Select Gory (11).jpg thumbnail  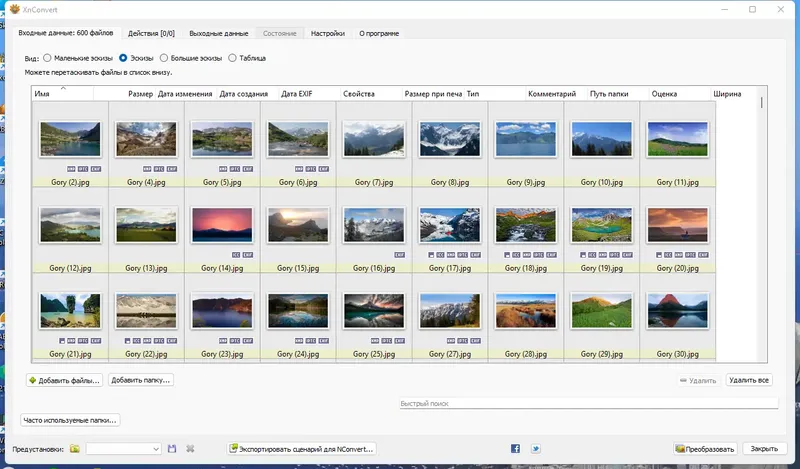pyautogui.click(x=678, y=139)
